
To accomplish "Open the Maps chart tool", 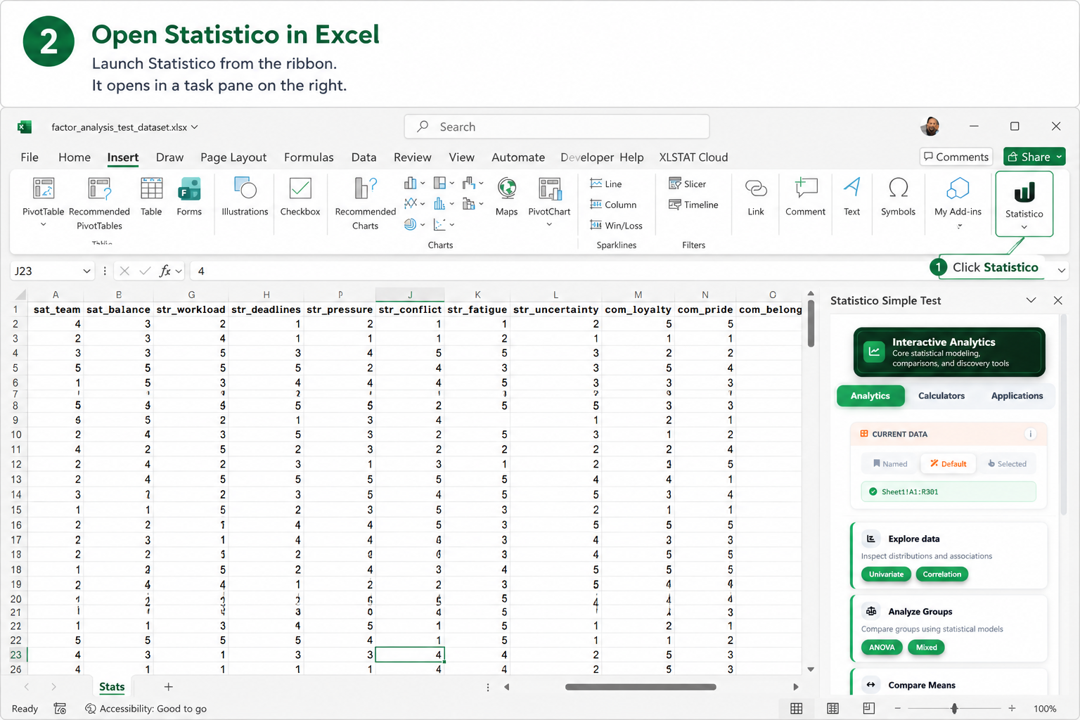I will coord(506,197).
